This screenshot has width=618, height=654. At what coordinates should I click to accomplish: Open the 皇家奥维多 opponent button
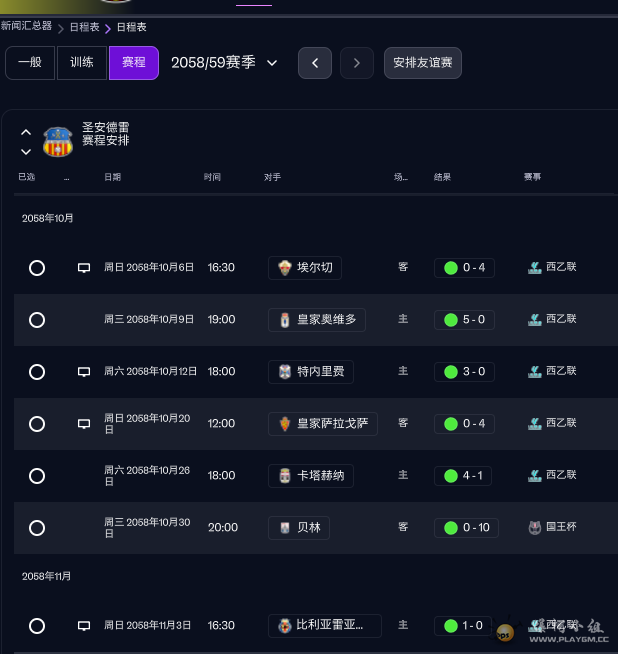pos(317,320)
